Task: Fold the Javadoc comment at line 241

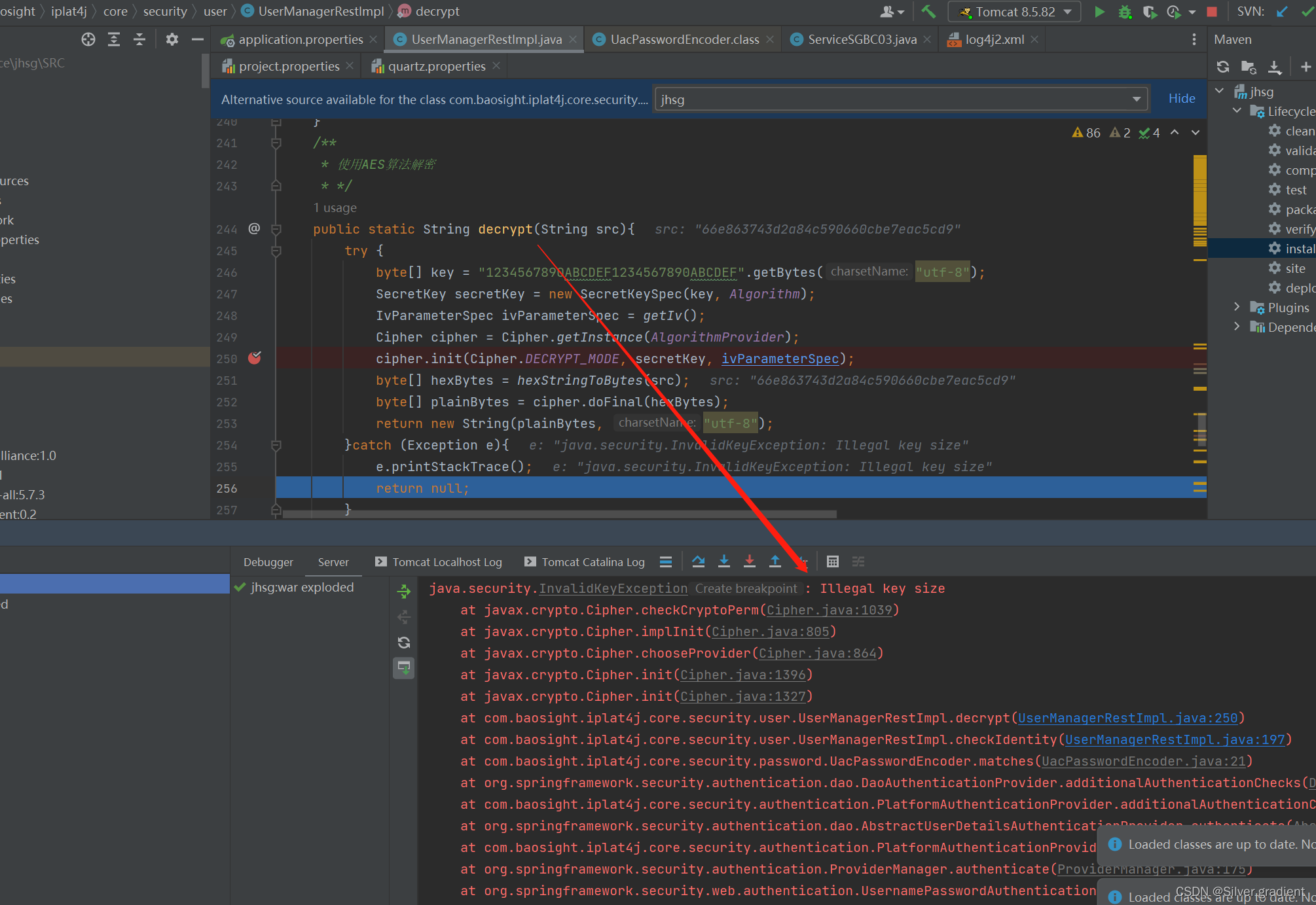Action: click(x=276, y=143)
